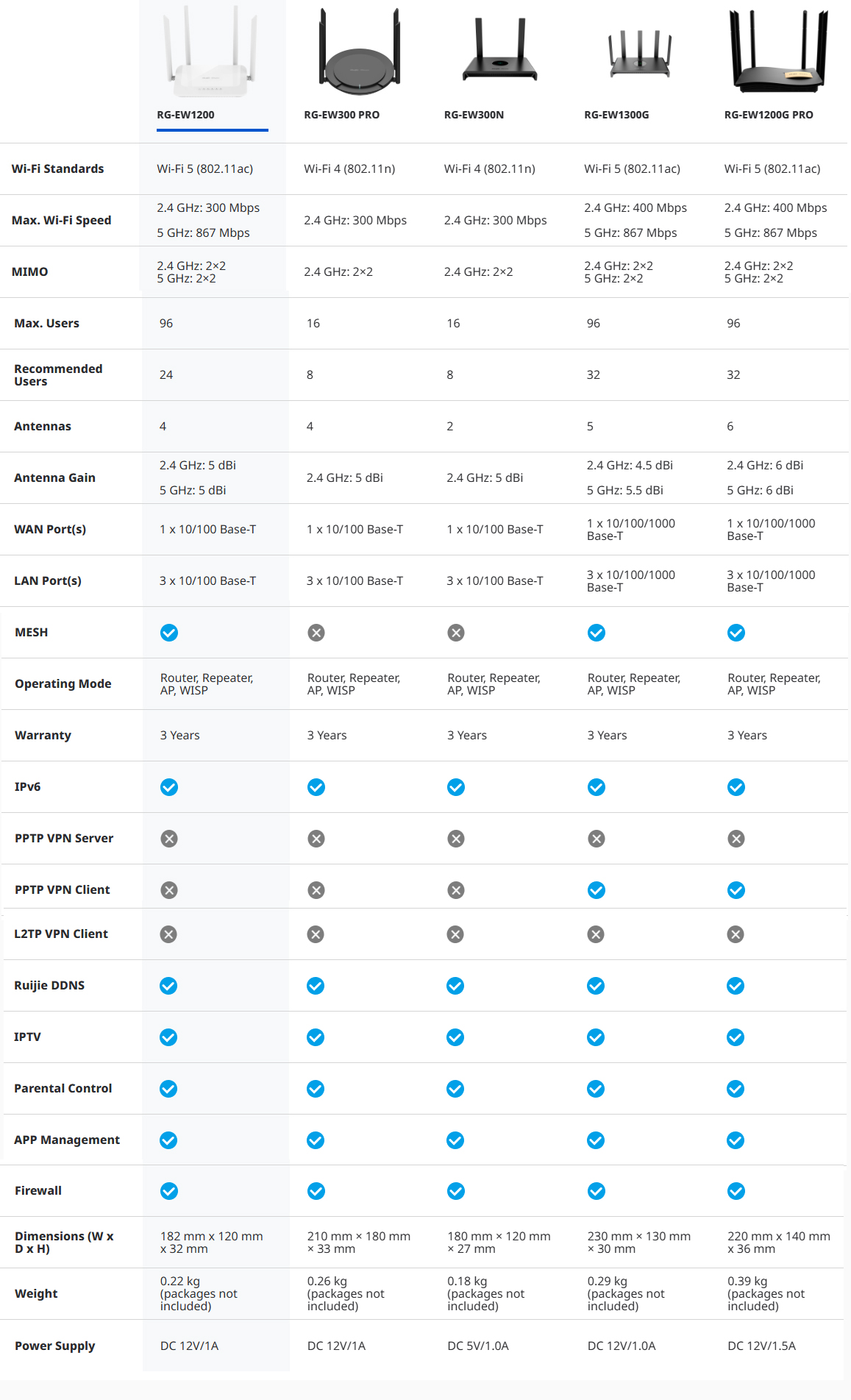The width and height of the screenshot is (851, 1400).
Task: Click MESH cross icon for RG-EW300 PRO
Action: (x=316, y=633)
